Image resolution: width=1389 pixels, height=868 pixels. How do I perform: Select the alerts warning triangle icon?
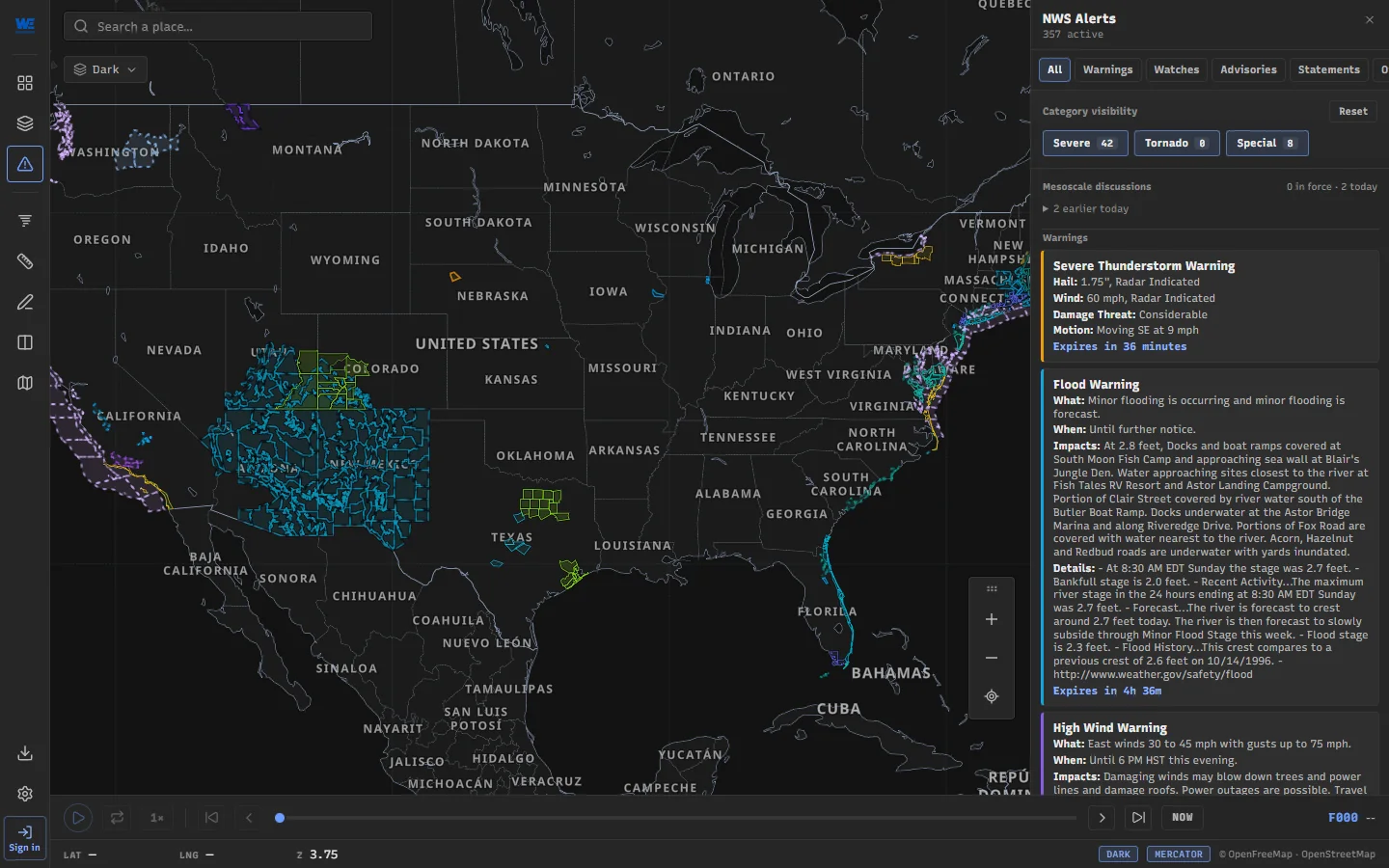click(25, 164)
